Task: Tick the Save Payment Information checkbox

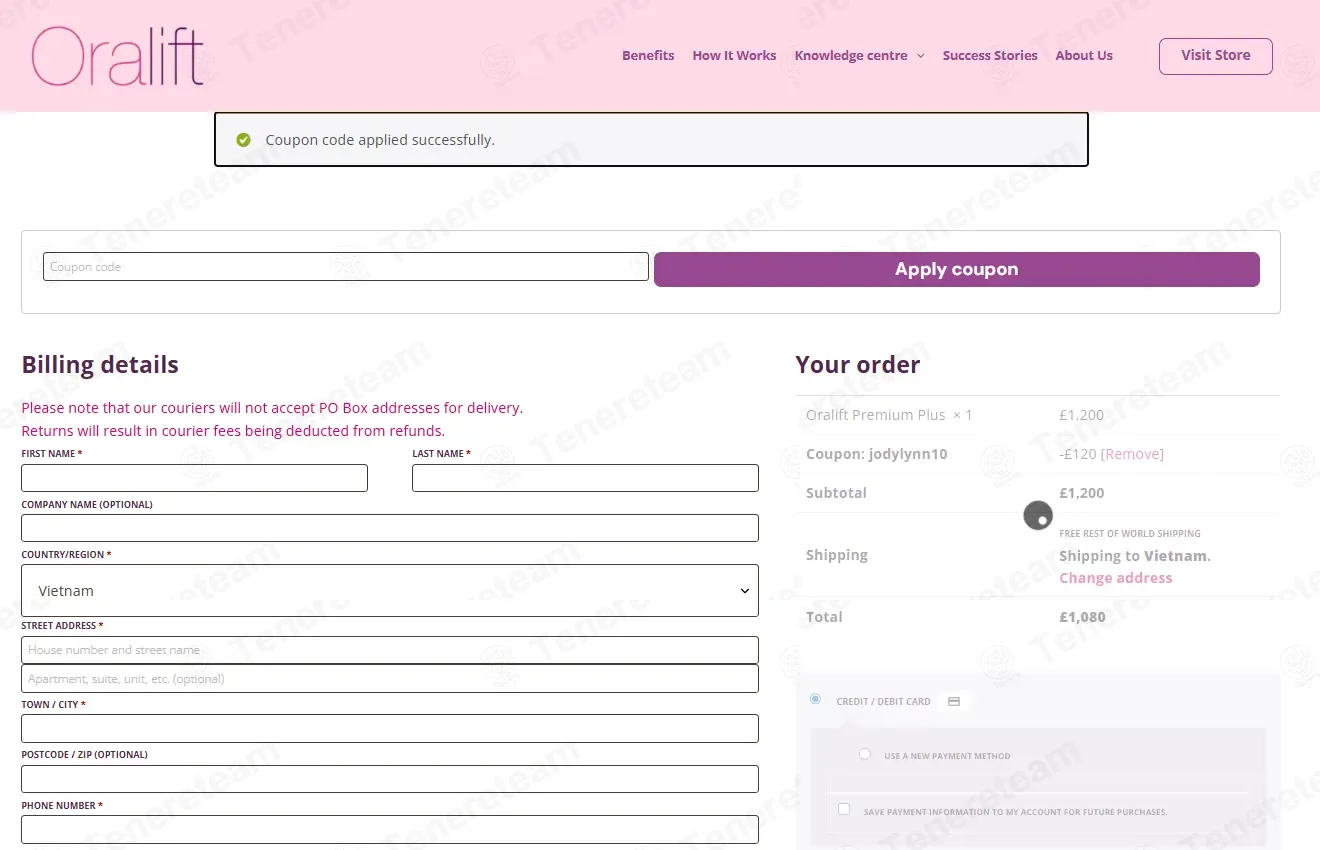Action: (844, 809)
